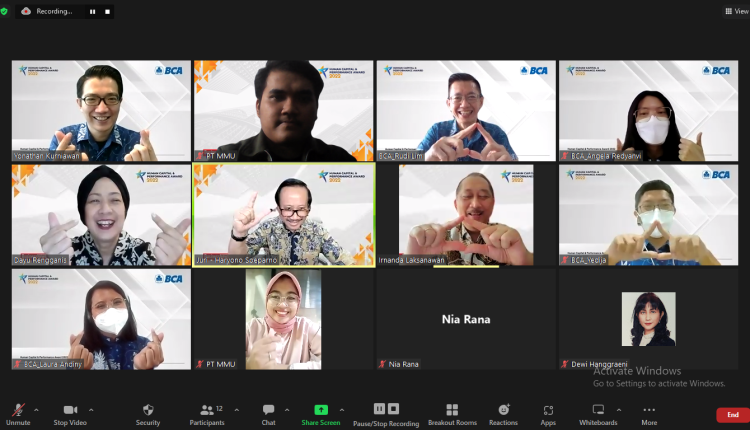Click the red End meeting button
The width and height of the screenshot is (750, 430).
coord(732,415)
